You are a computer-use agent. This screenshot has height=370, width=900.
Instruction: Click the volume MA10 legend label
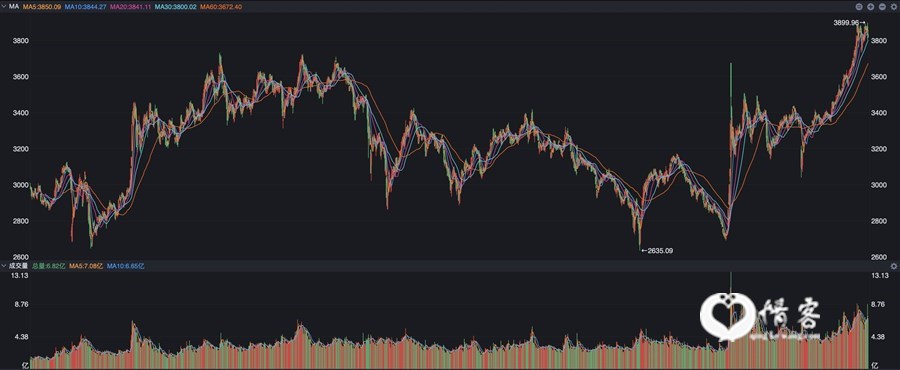(x=125, y=266)
